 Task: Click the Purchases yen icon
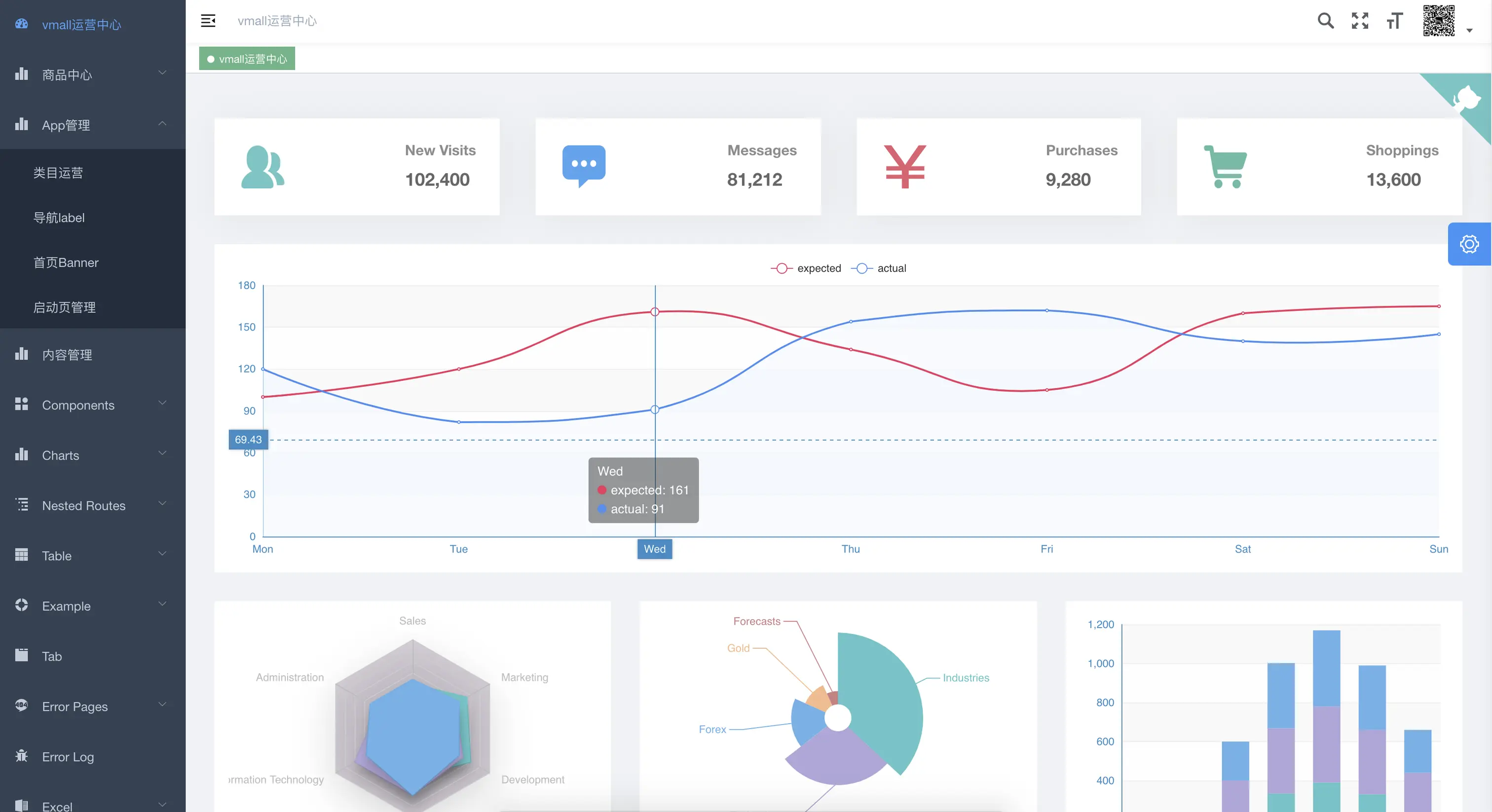pyautogui.click(x=905, y=167)
